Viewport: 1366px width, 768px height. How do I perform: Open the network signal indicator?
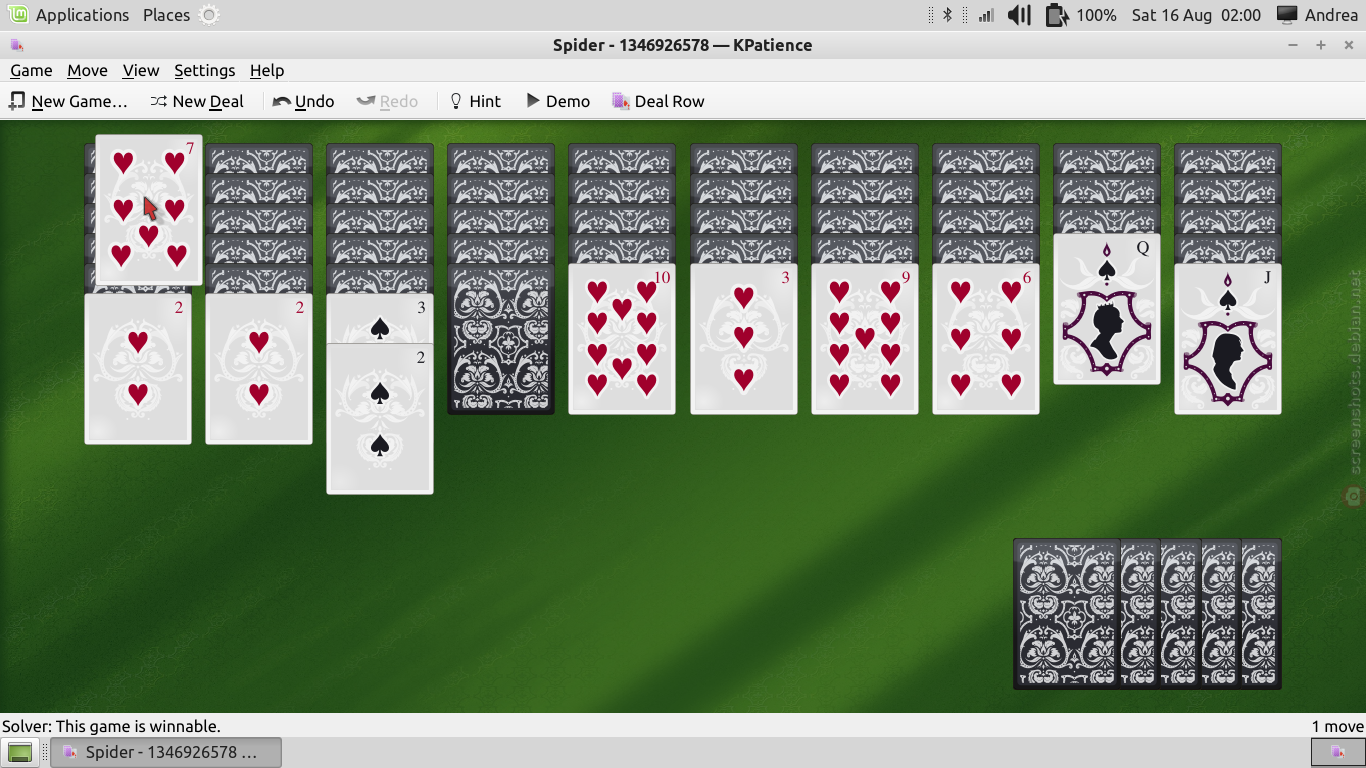click(x=986, y=15)
